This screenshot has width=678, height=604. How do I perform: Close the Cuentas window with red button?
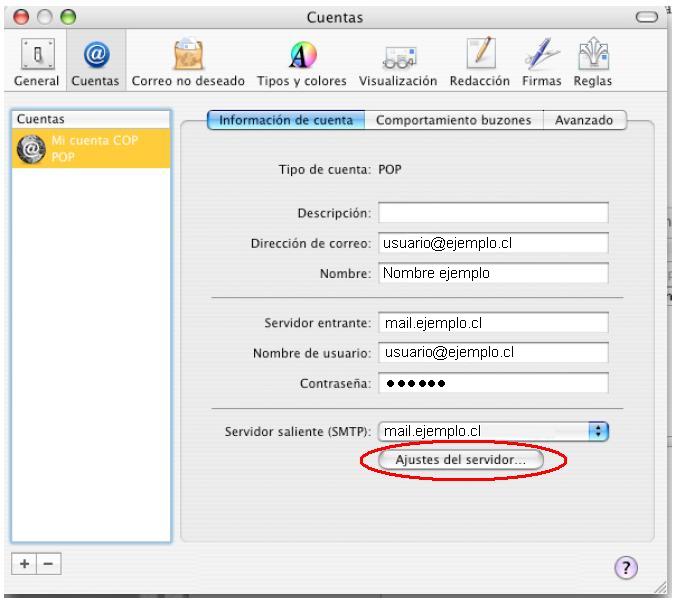(x=21, y=17)
